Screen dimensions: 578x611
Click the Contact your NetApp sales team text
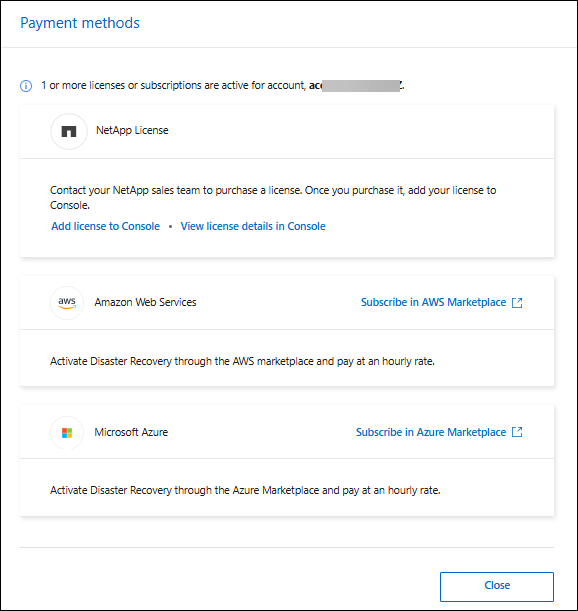273,198
